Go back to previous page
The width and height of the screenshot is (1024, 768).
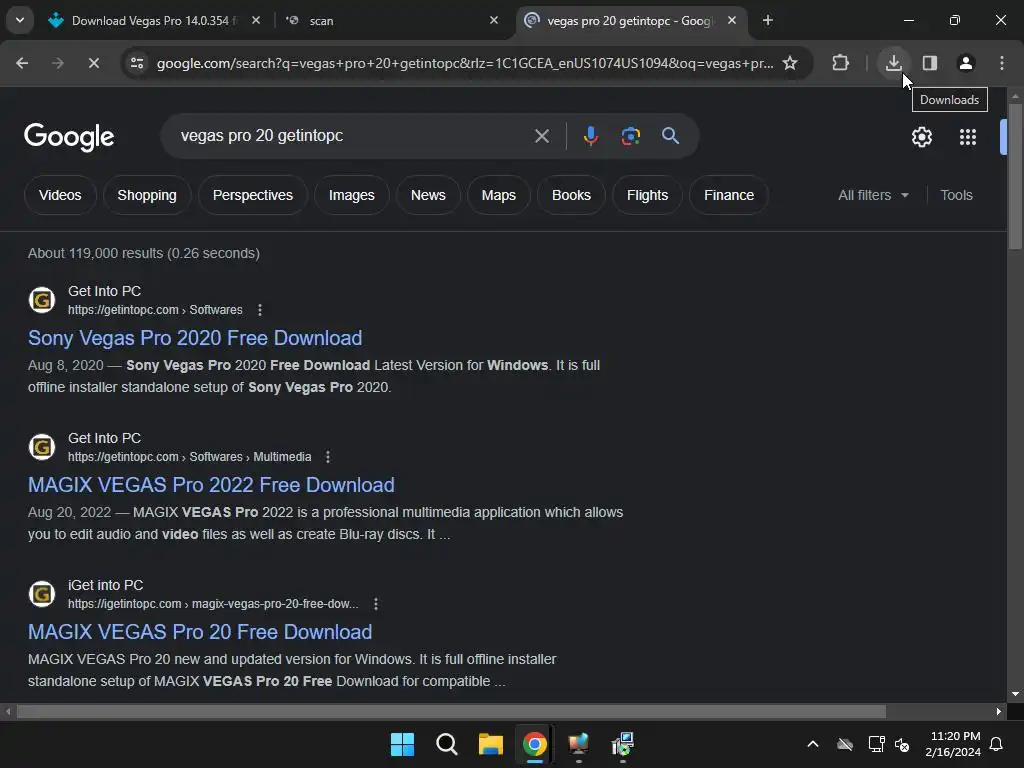(22, 63)
